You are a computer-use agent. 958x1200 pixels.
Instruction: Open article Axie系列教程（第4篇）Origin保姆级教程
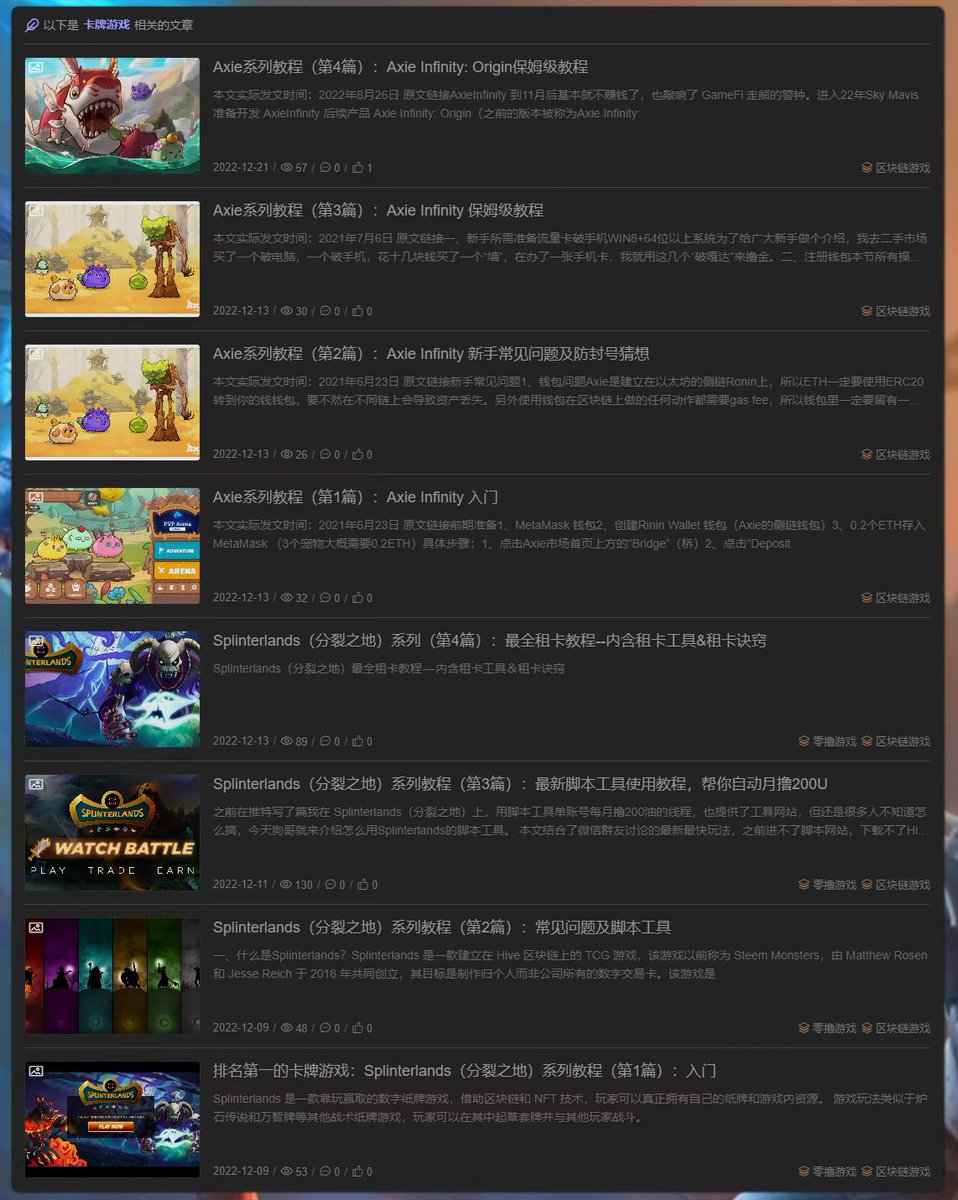click(x=400, y=67)
